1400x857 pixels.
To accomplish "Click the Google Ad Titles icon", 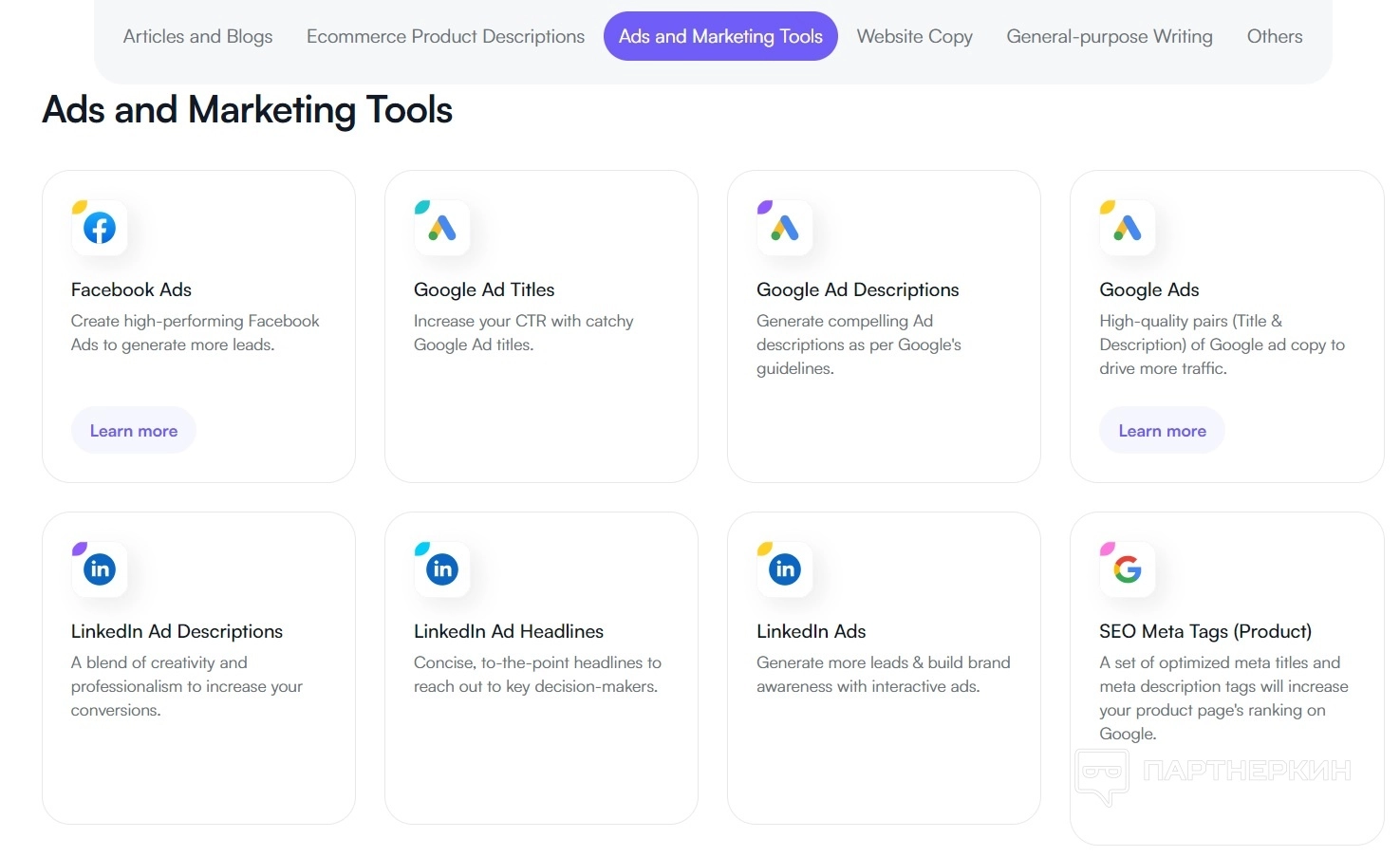I will pyautogui.click(x=442, y=228).
